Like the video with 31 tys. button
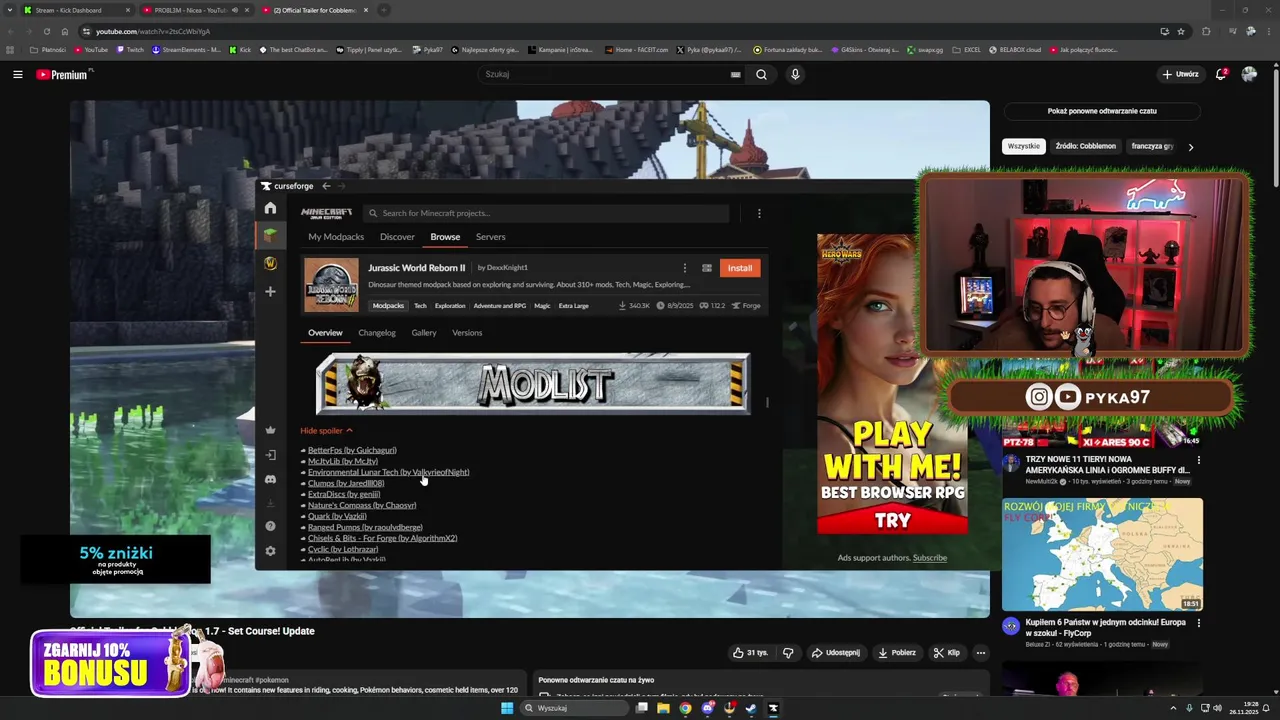Screen dimensions: 1280x720 750,653
